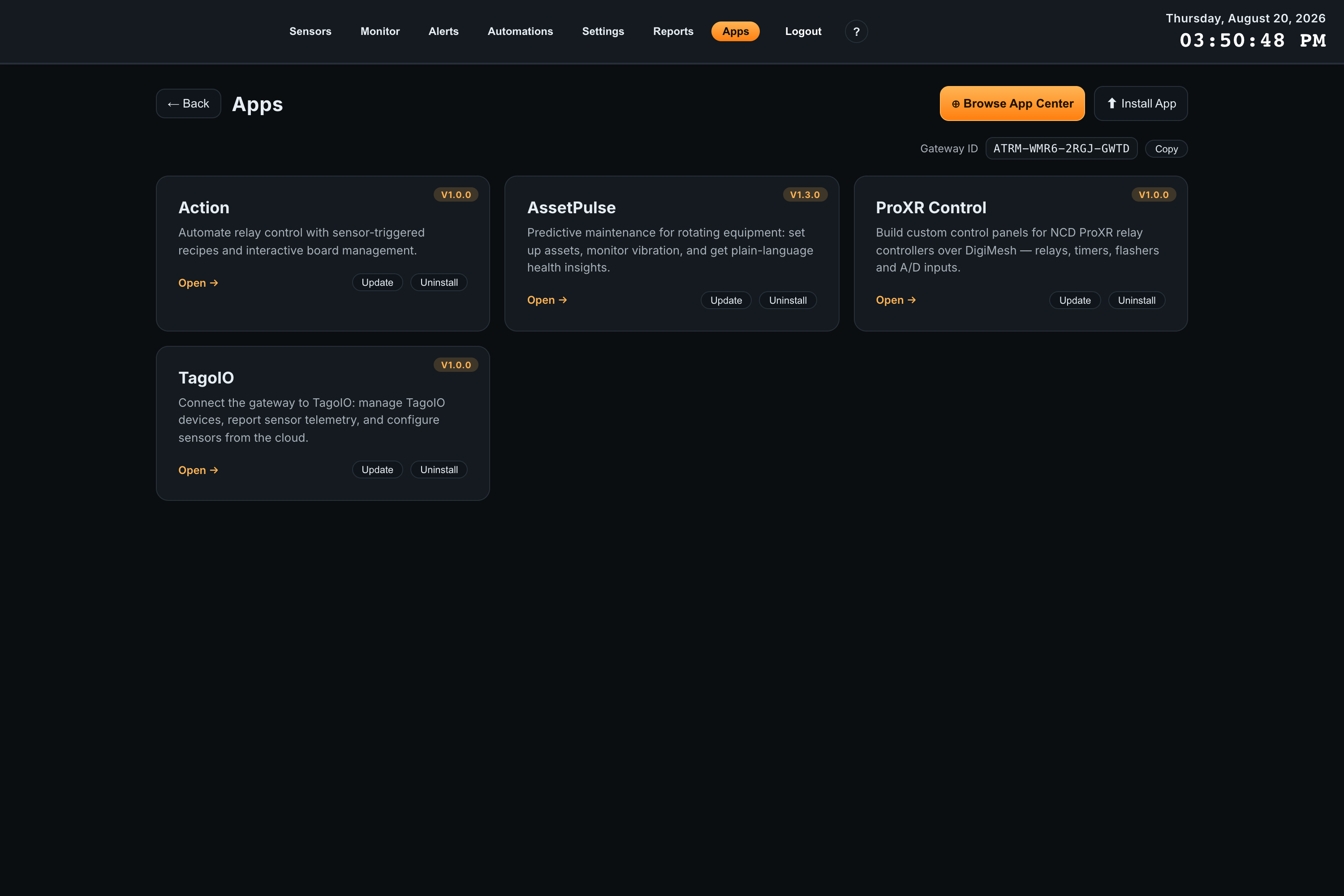This screenshot has width=1344, height=896.
Task: Click the TagoIO sensor telemetry description
Action: (x=311, y=420)
